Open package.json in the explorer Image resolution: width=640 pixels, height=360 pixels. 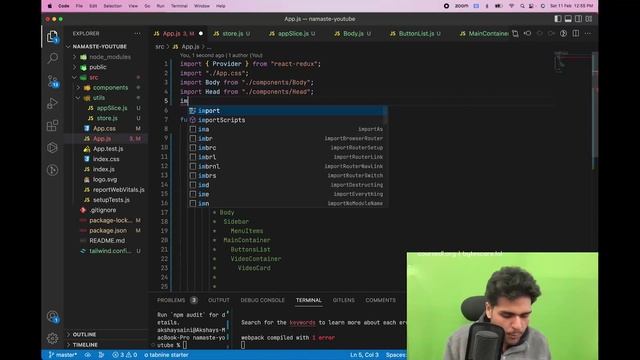[x=106, y=230]
